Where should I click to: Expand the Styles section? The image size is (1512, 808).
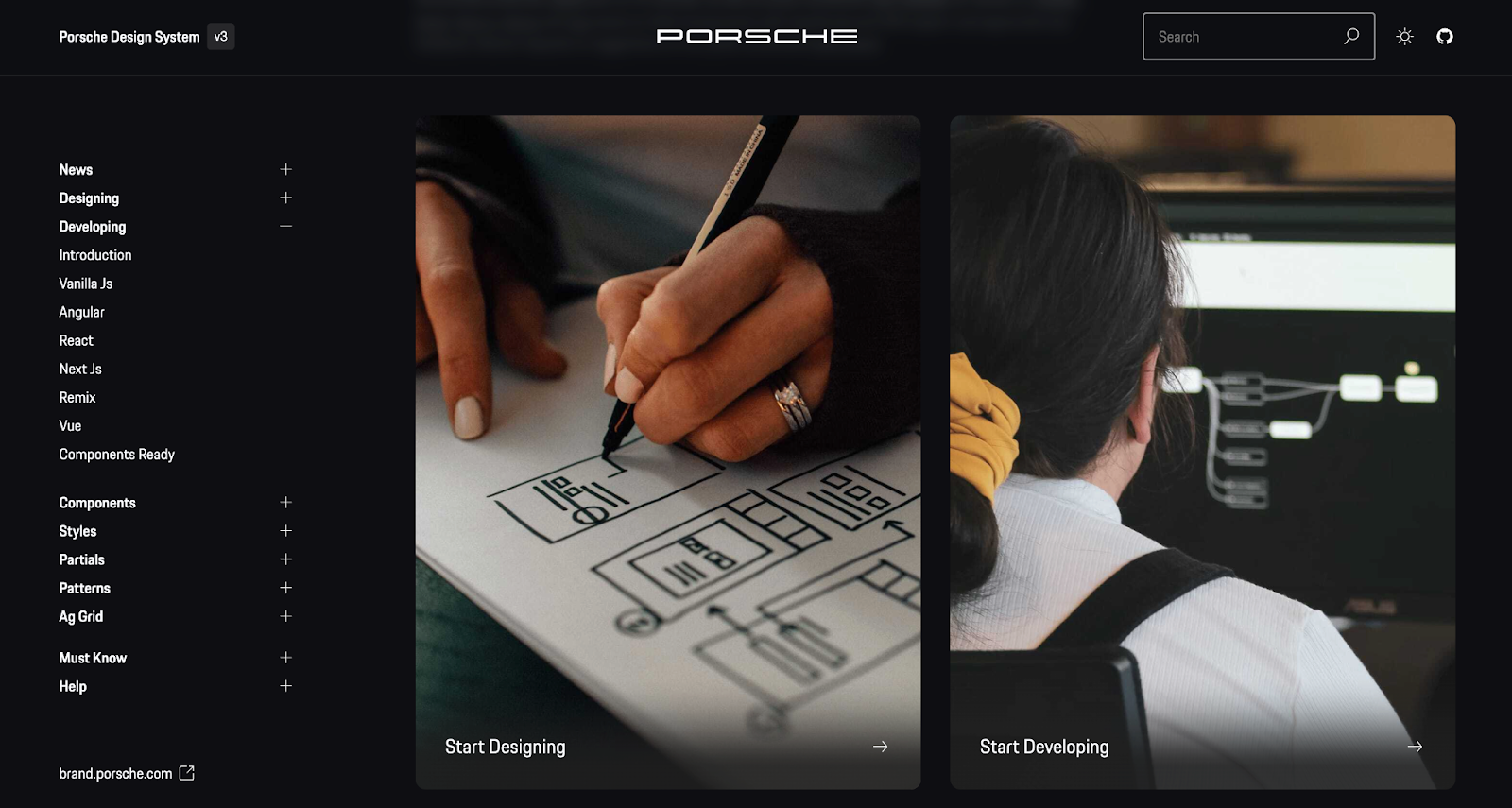point(285,531)
